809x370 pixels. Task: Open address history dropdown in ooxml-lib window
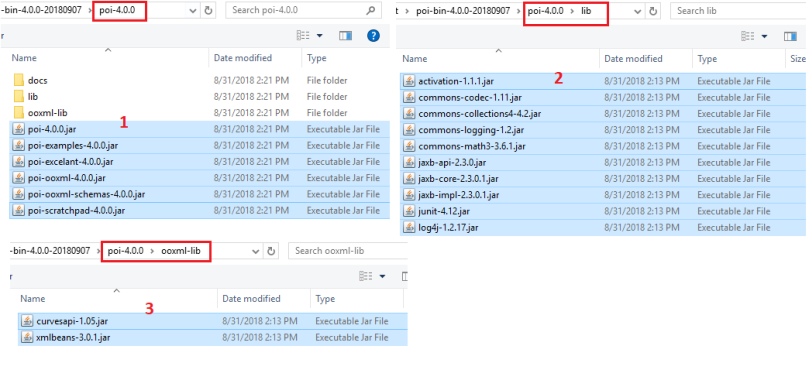(x=255, y=252)
